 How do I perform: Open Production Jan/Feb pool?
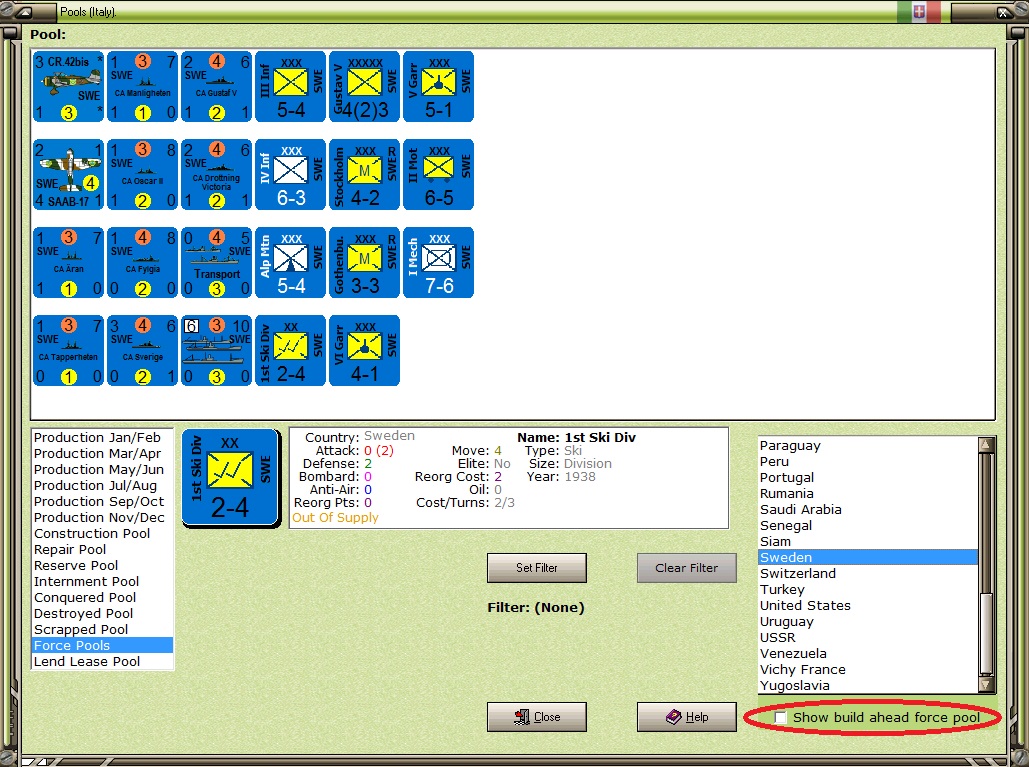pos(102,438)
